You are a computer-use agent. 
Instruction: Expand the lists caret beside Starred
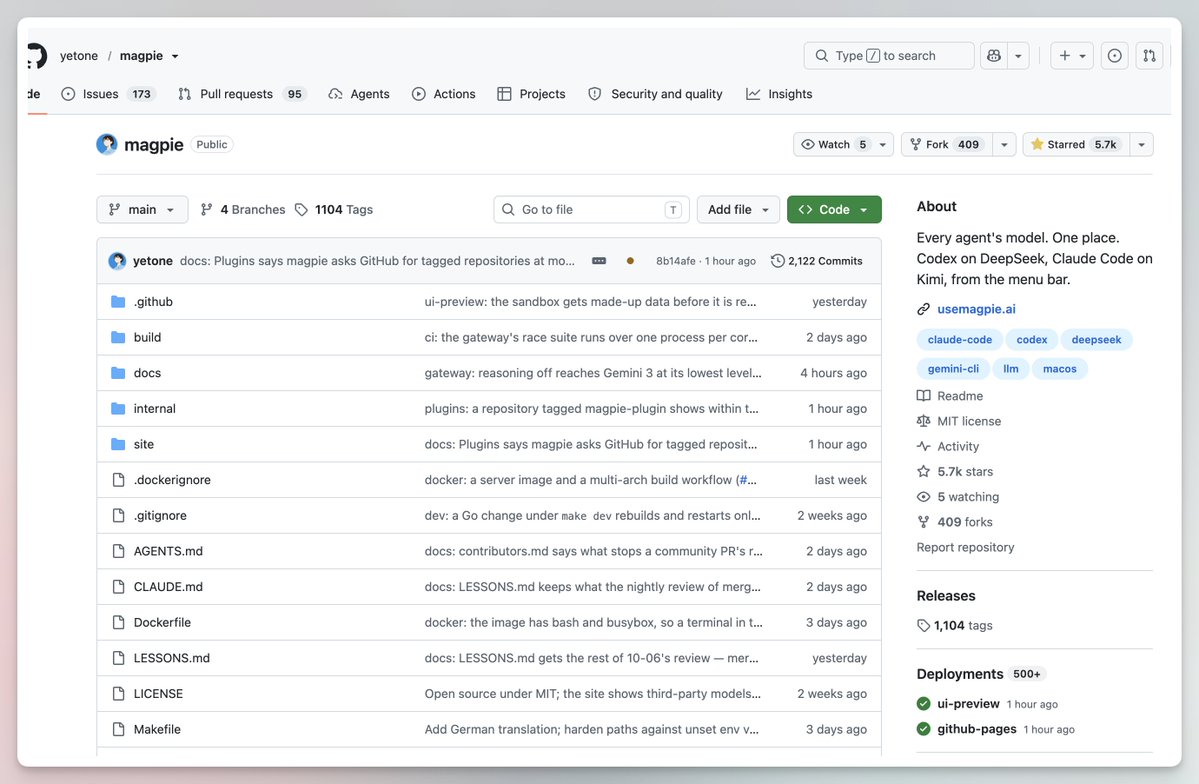(1142, 145)
